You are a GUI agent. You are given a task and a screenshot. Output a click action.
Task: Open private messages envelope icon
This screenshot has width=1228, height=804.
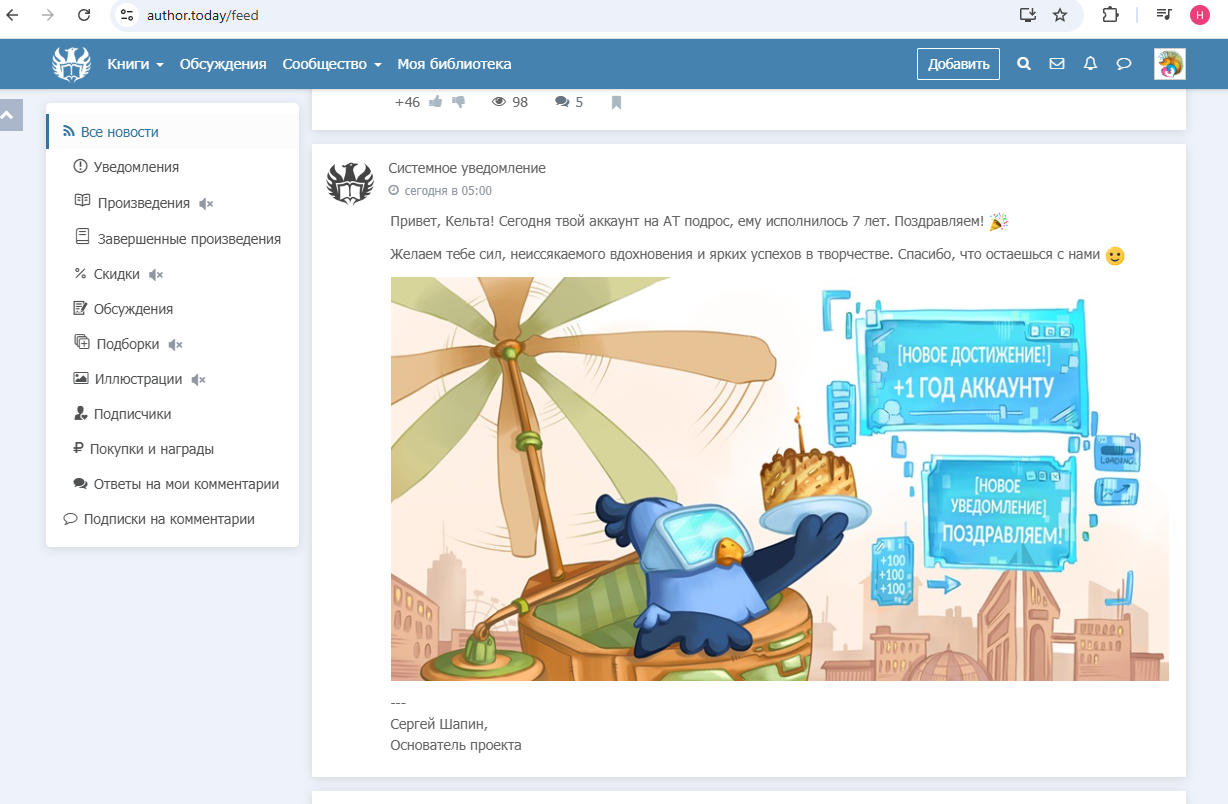(x=1057, y=64)
